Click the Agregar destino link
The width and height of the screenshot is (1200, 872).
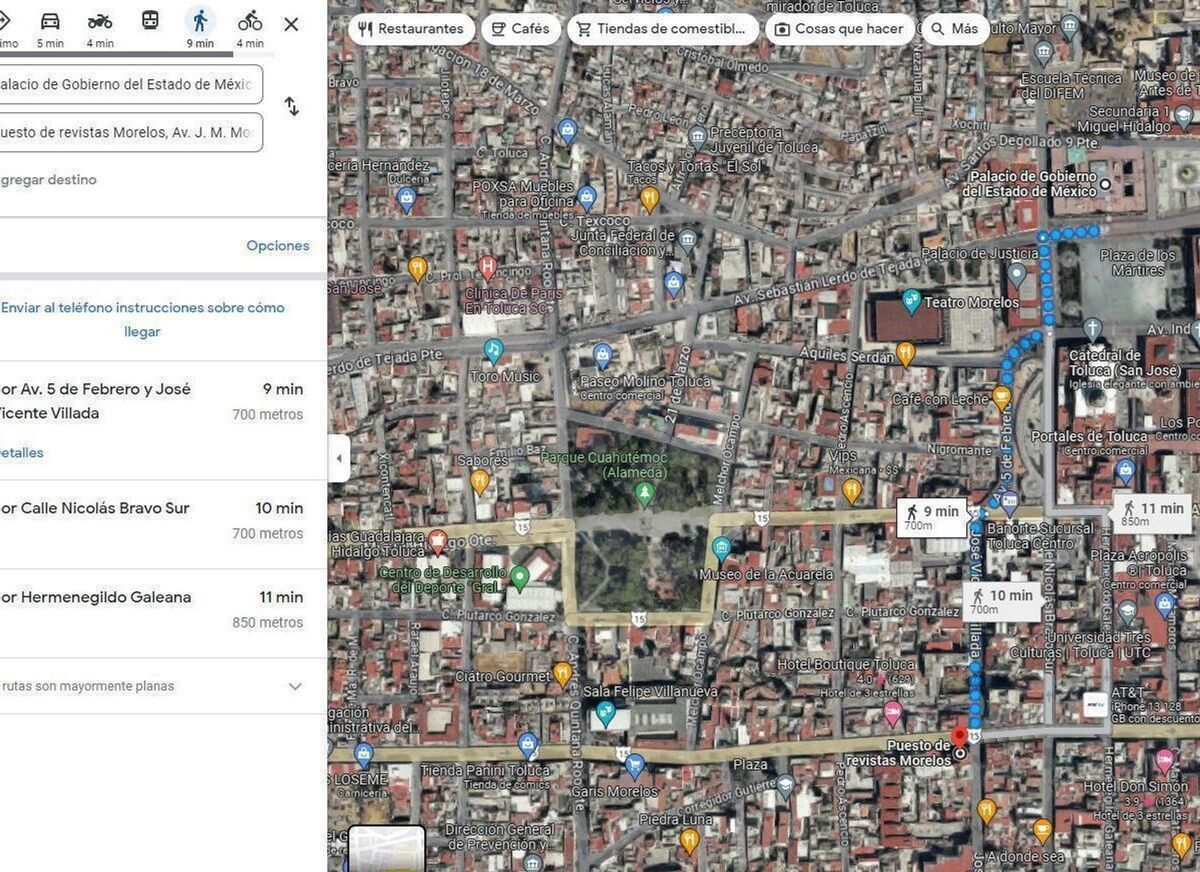[49, 180]
